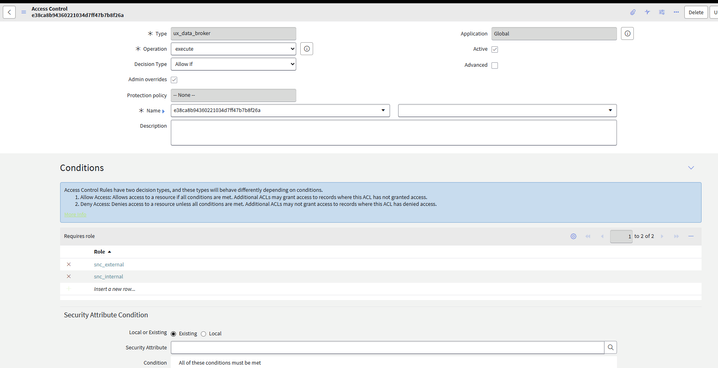Collapse the Conditions section chevron
The width and height of the screenshot is (718, 368).
coord(691,168)
